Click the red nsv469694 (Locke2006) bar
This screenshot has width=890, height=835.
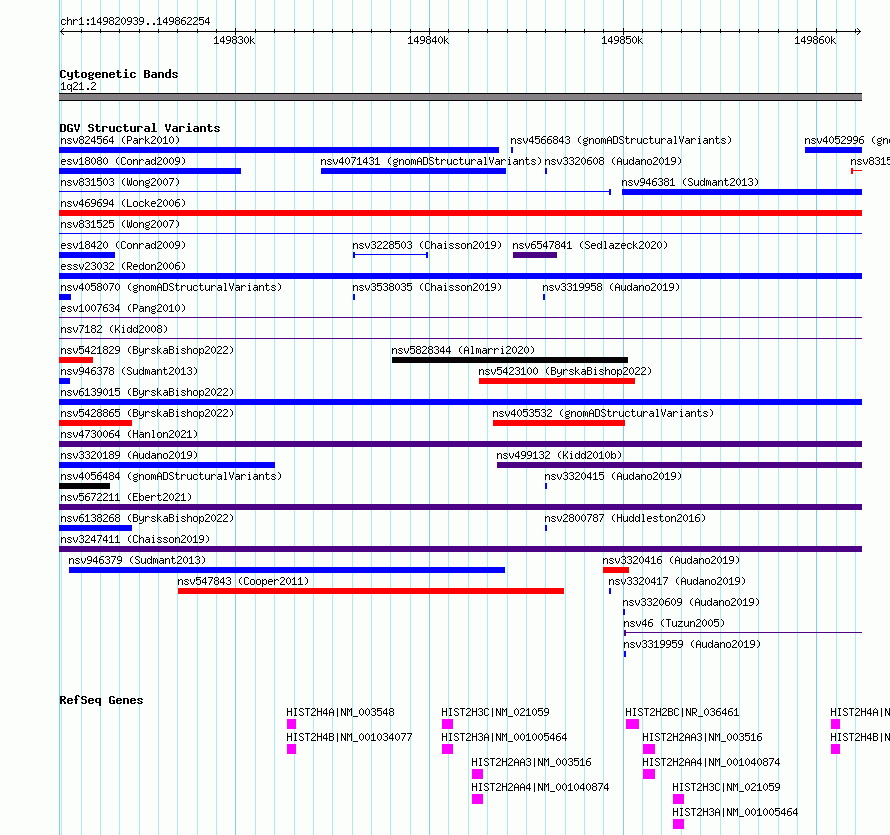click(x=460, y=213)
